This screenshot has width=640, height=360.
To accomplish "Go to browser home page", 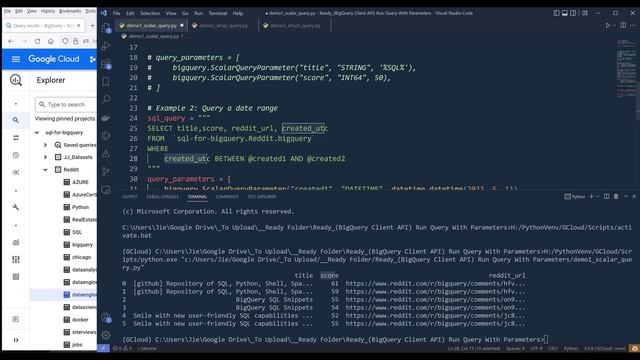I will point(51,41).
